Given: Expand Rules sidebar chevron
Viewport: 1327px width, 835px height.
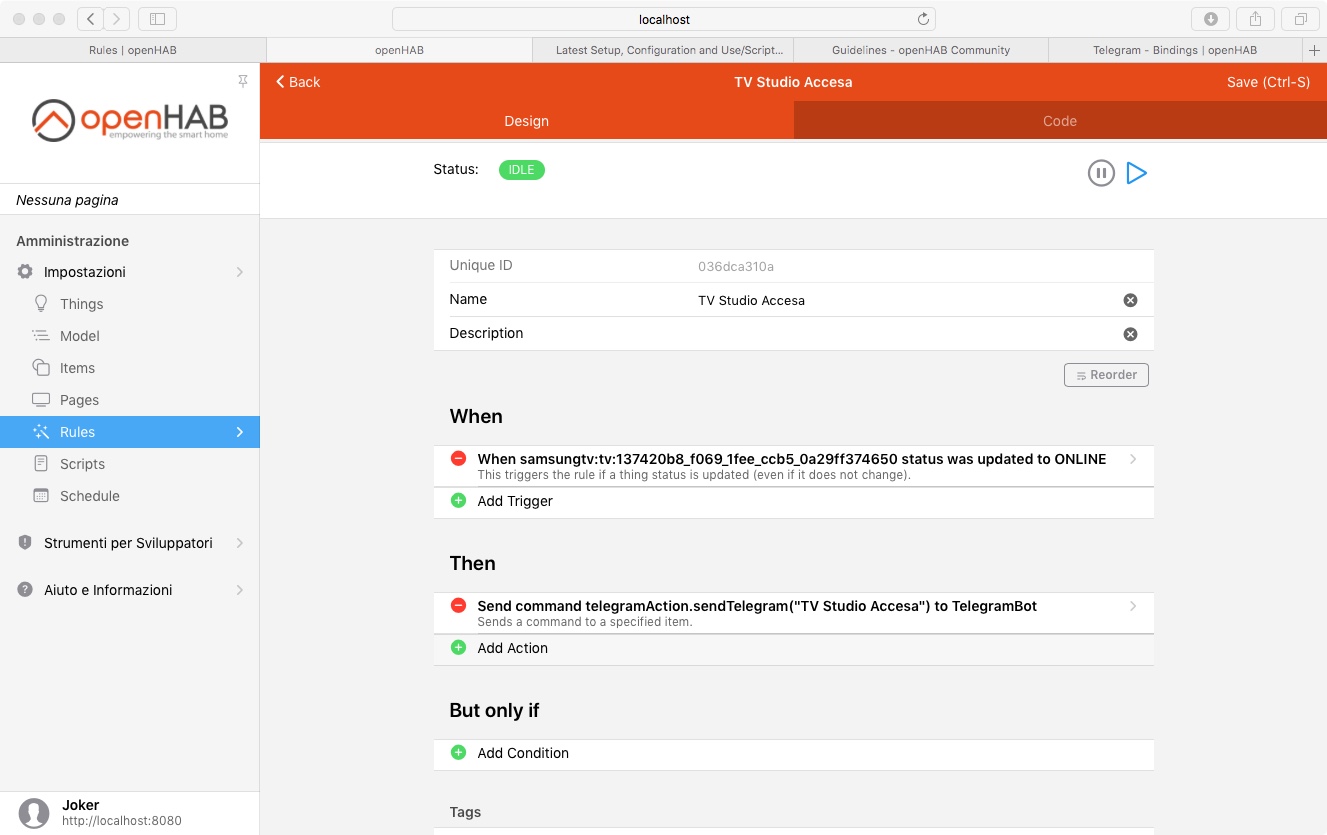Looking at the screenshot, I should [x=239, y=432].
